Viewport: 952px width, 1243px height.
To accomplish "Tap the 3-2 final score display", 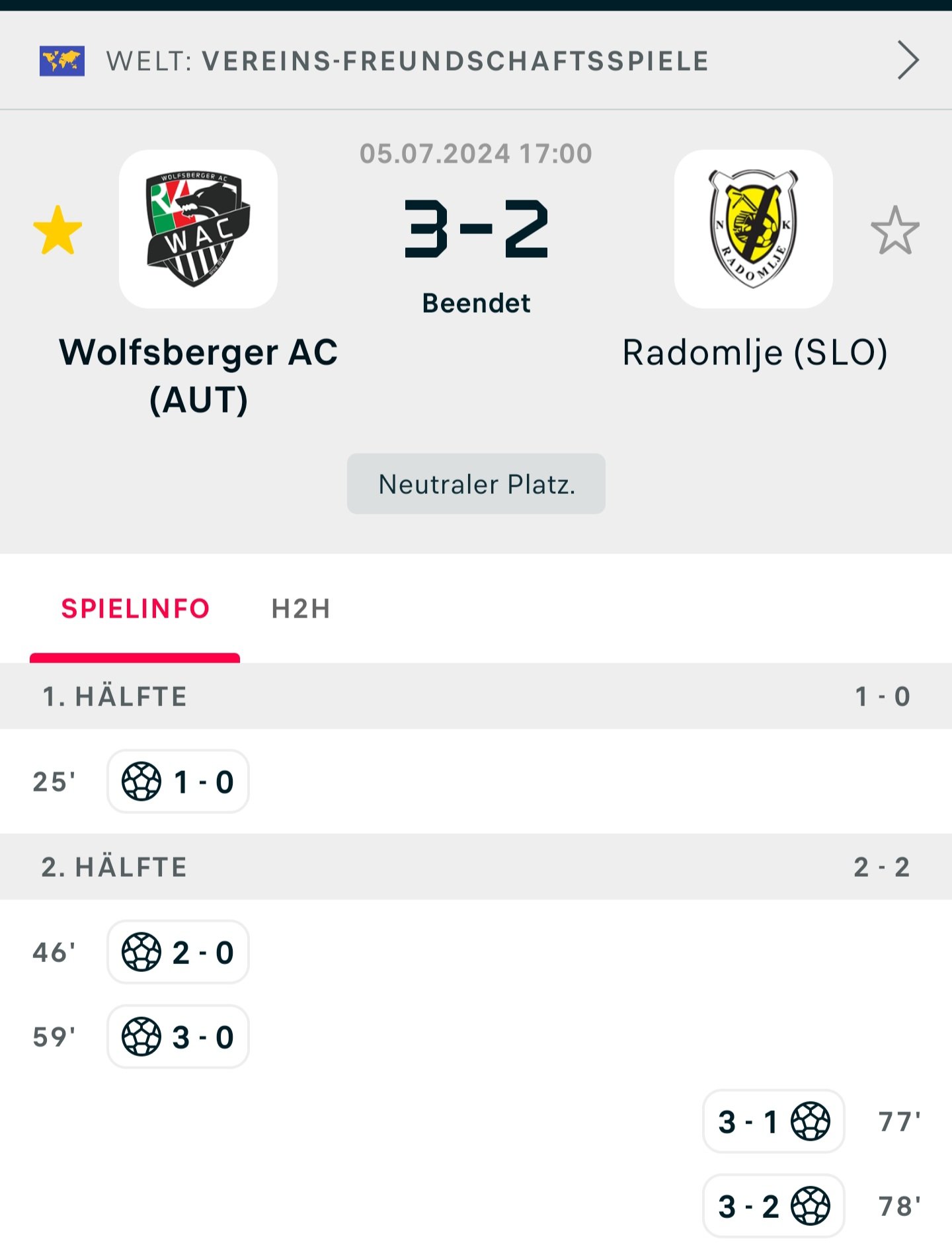I will click(476, 229).
